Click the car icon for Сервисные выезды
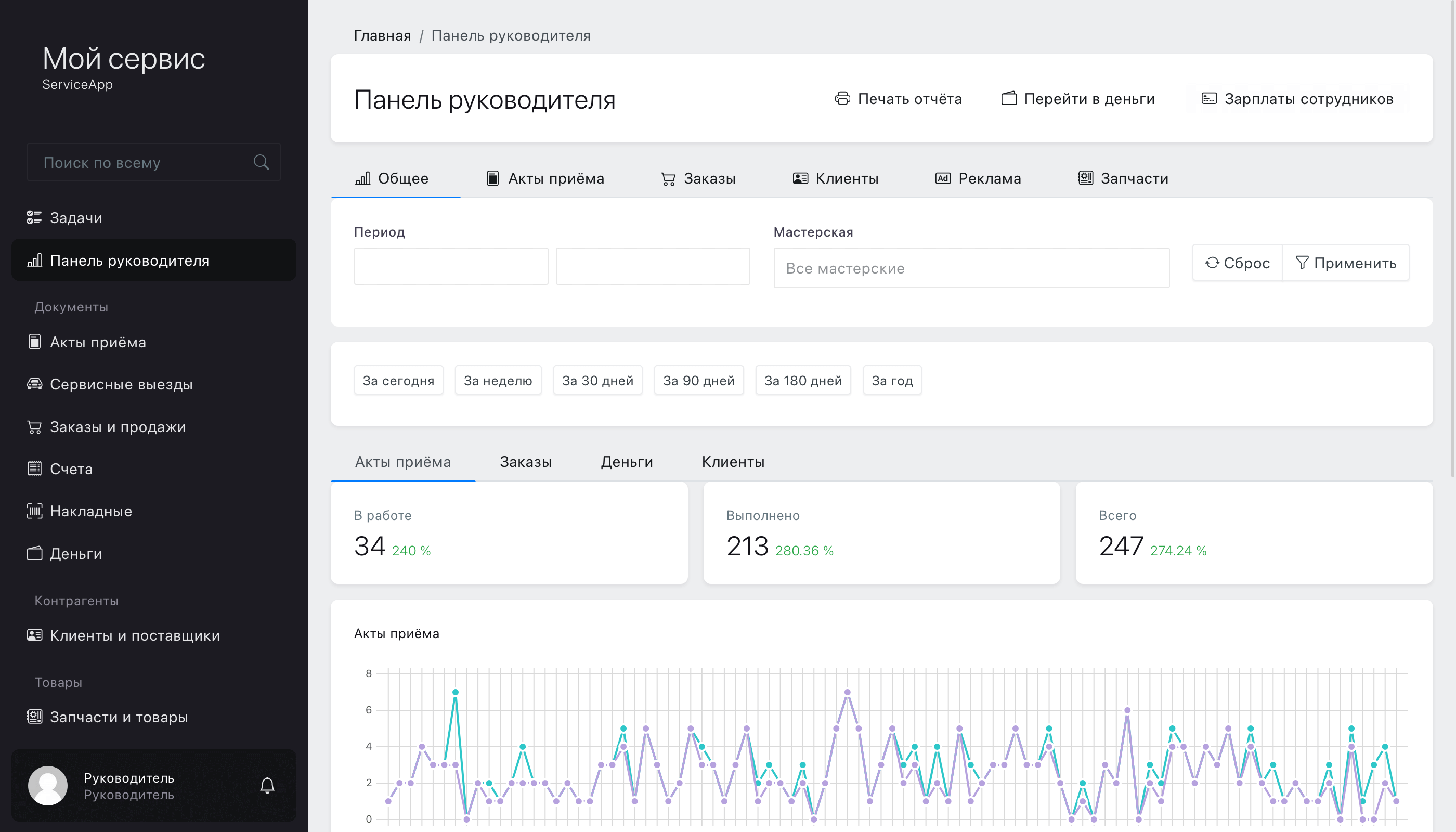Screen dimensions: 1456x832 tap(34, 384)
